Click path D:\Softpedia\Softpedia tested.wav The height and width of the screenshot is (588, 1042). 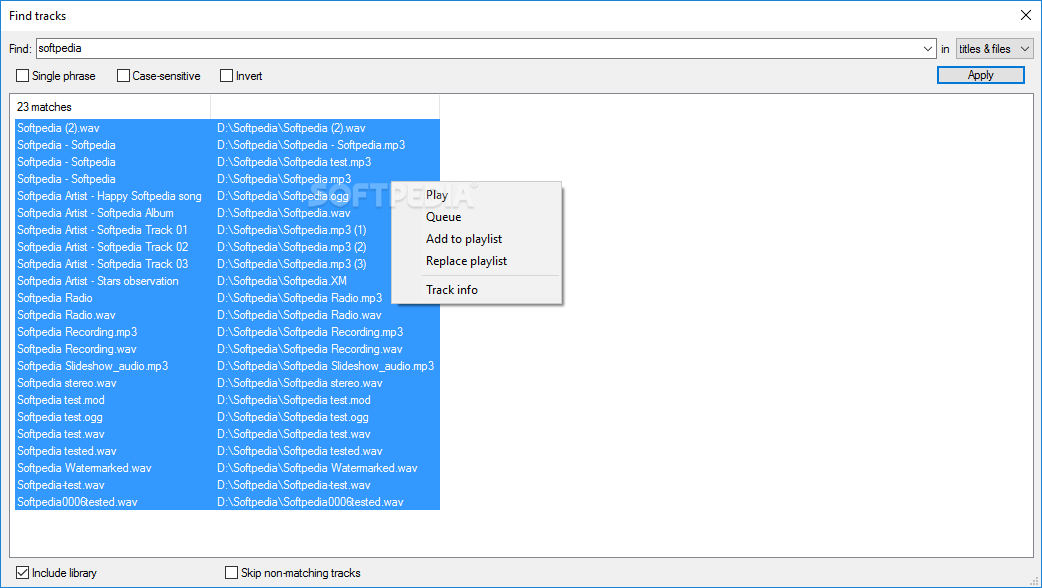[300, 450]
